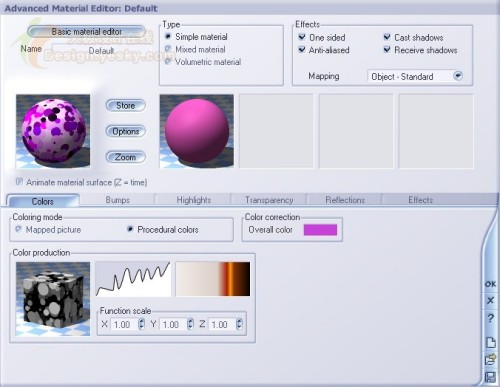Adjust the Function scale Z stepper arrows
Image resolution: width=500 pixels, height=387 pixels.
point(239,324)
